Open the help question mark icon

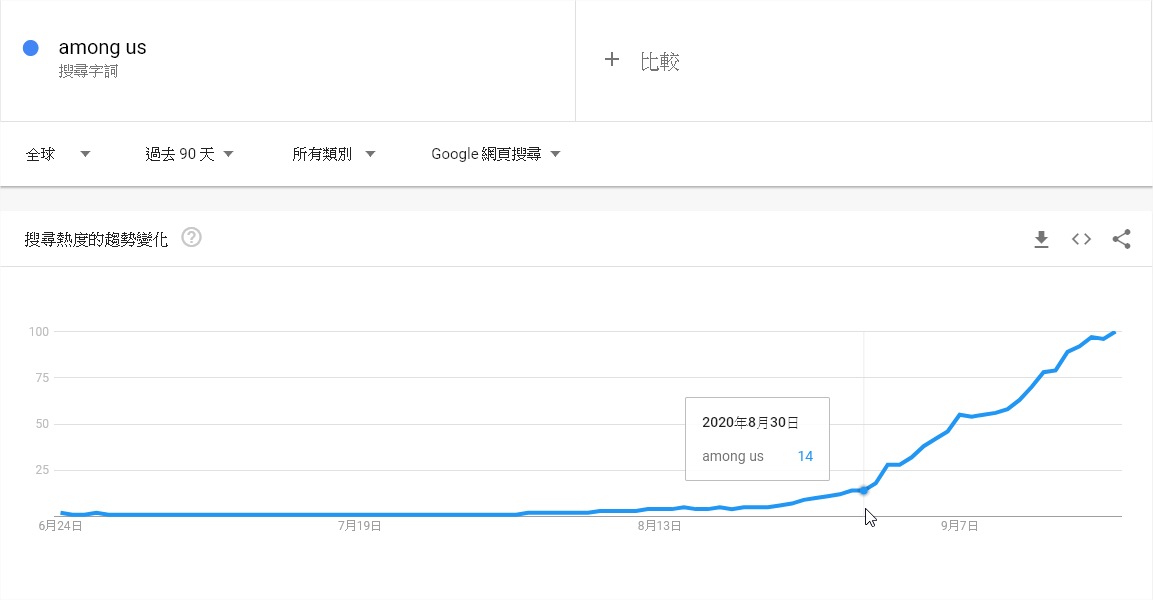(x=191, y=238)
